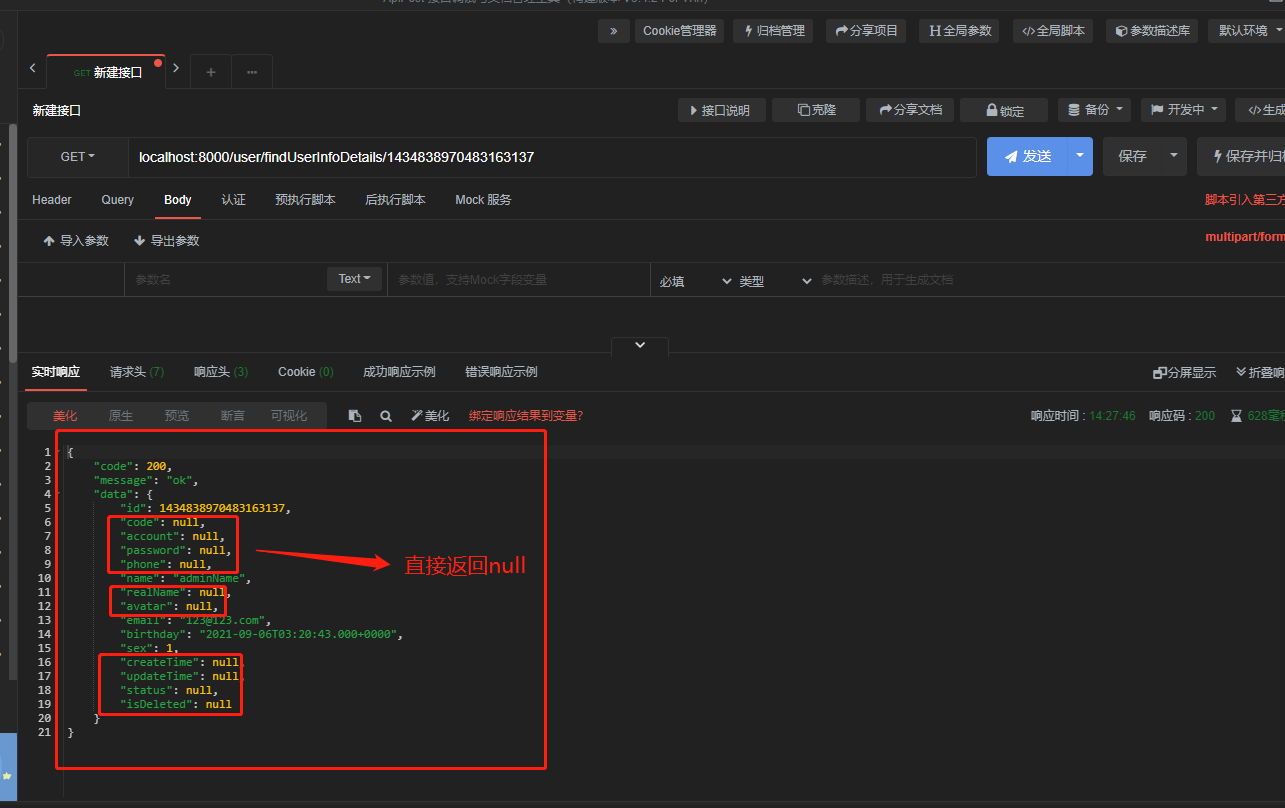1285x808 pixels.
Task: Select the 原生 raw view mode
Action: (120, 416)
